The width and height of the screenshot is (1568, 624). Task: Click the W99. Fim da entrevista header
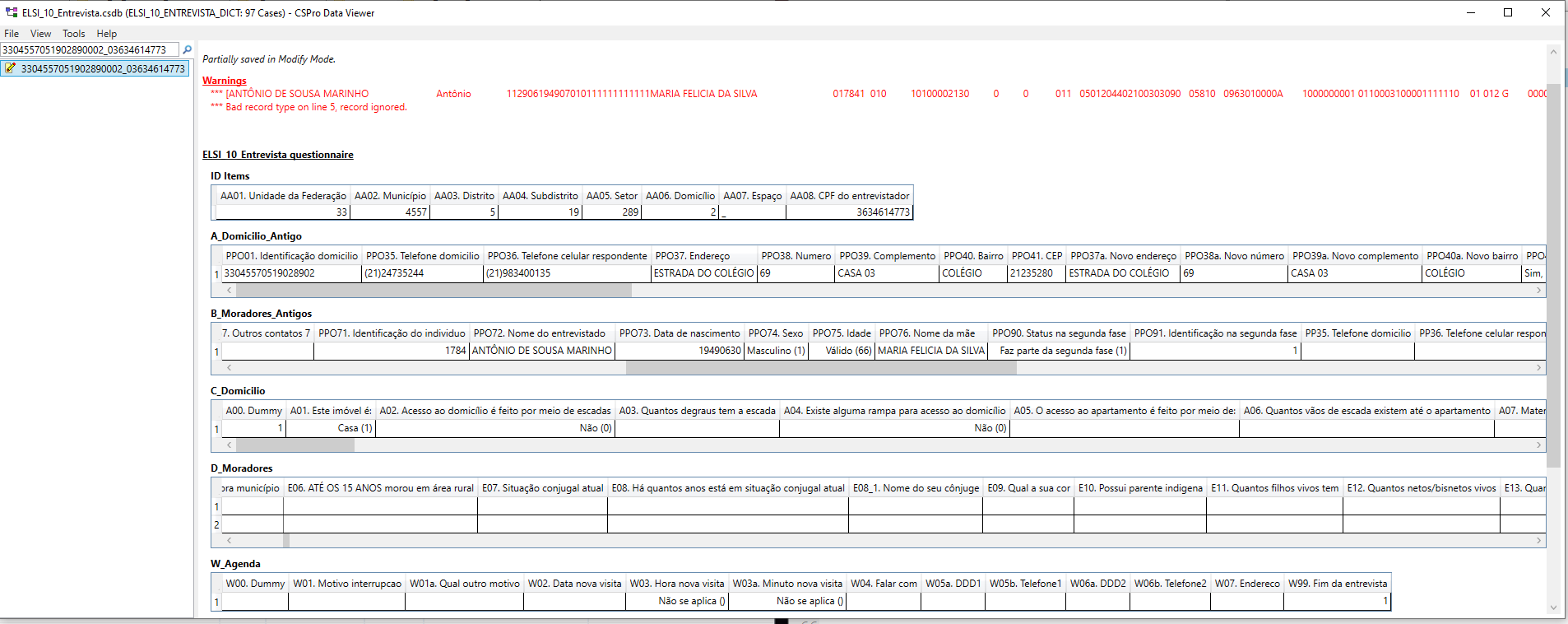(x=1338, y=584)
